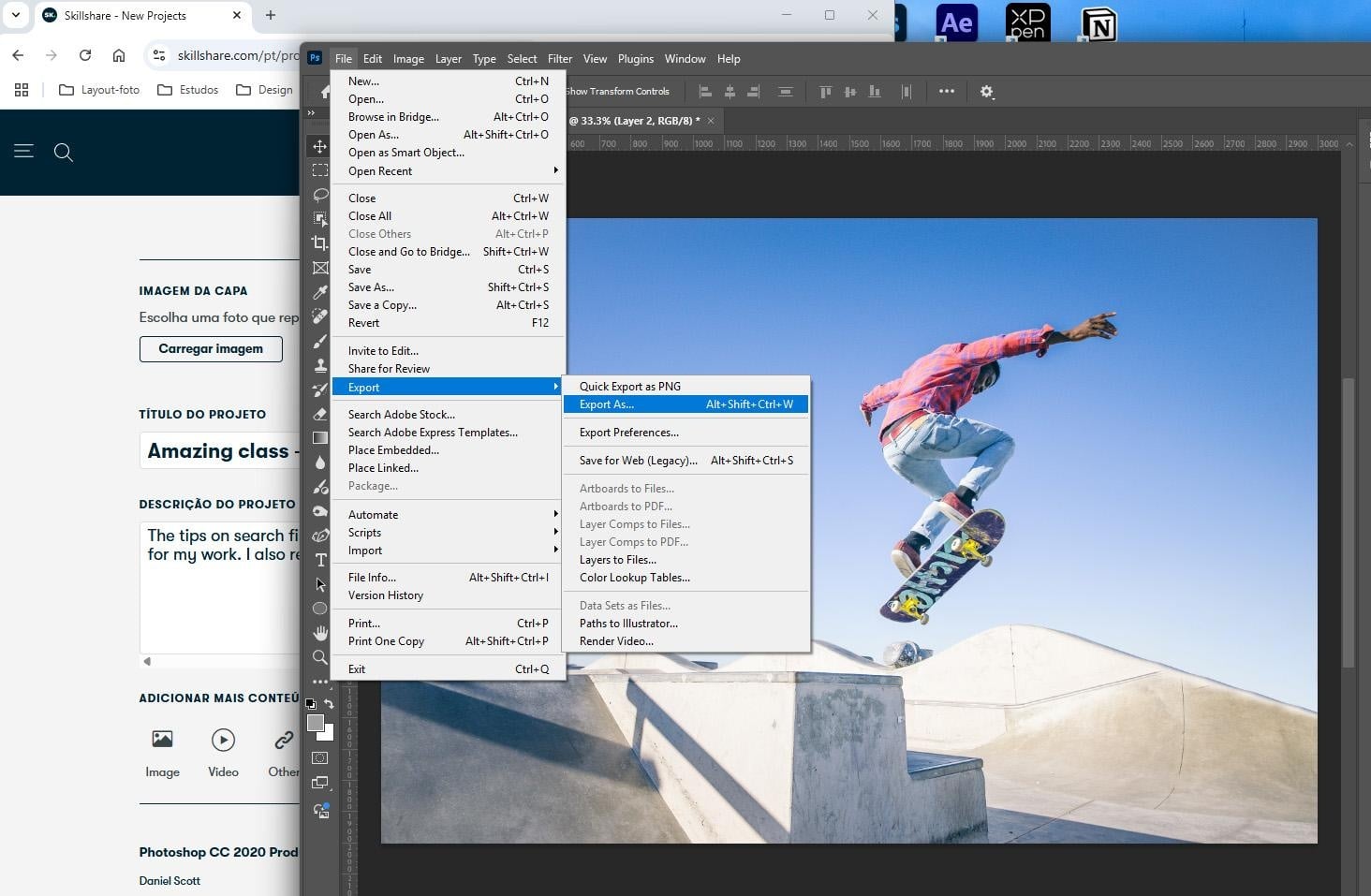1371x896 pixels.
Task: Open the Window menu
Action: (x=685, y=58)
